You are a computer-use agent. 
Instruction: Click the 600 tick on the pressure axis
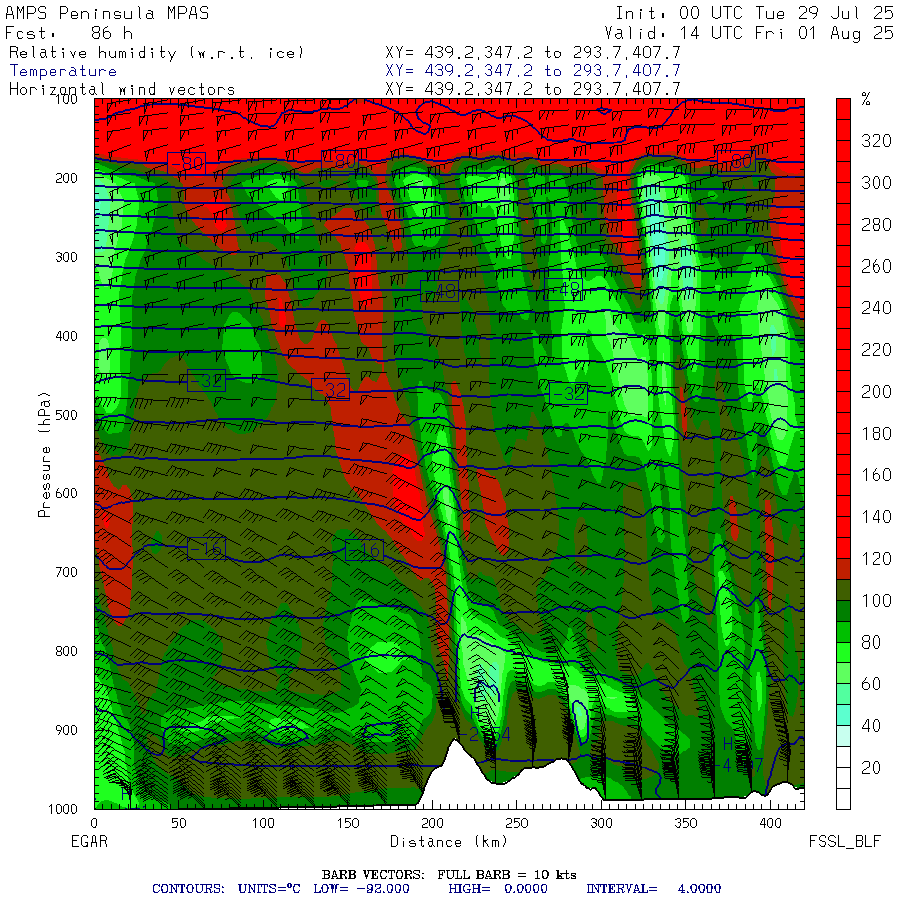pyautogui.click(x=67, y=493)
